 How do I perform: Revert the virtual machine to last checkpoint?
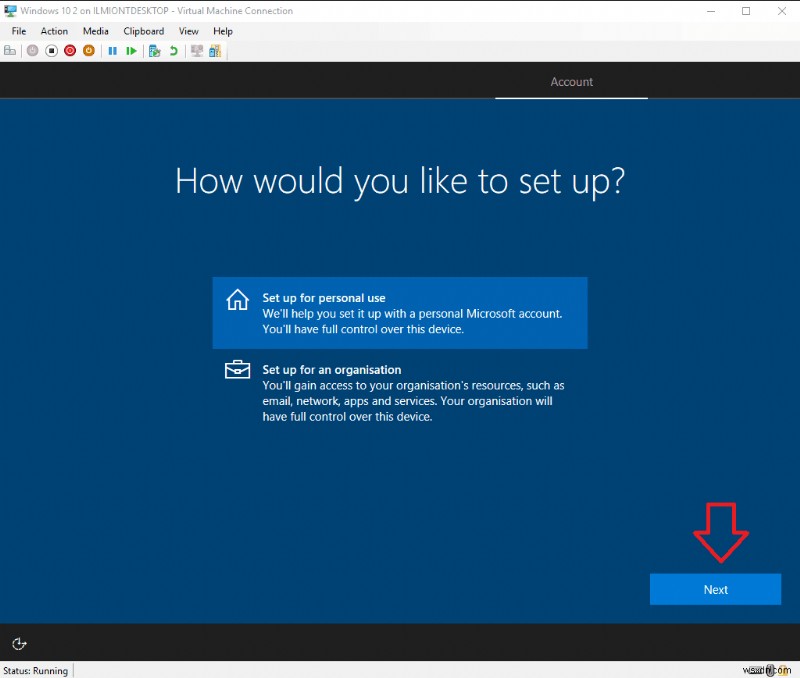(x=172, y=50)
